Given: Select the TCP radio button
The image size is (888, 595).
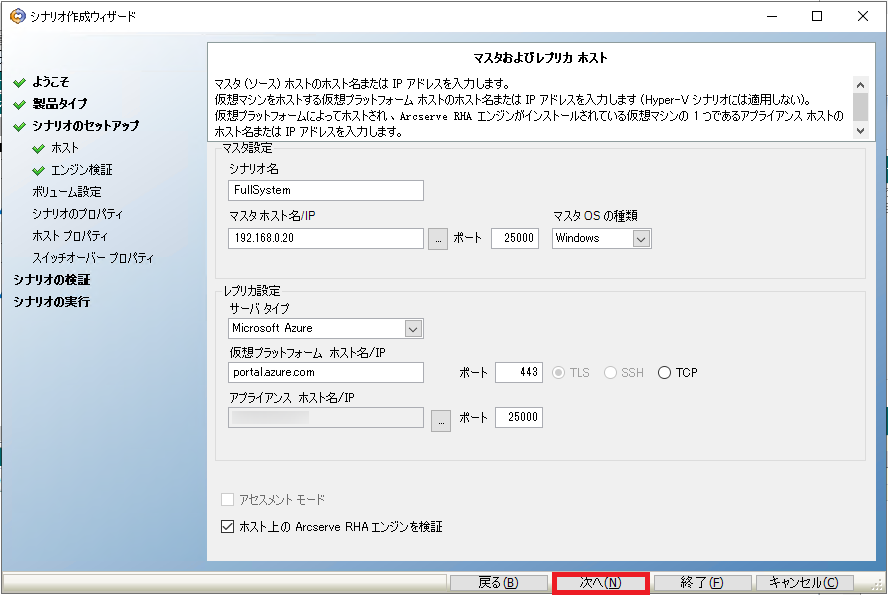Looking at the screenshot, I should [664, 373].
